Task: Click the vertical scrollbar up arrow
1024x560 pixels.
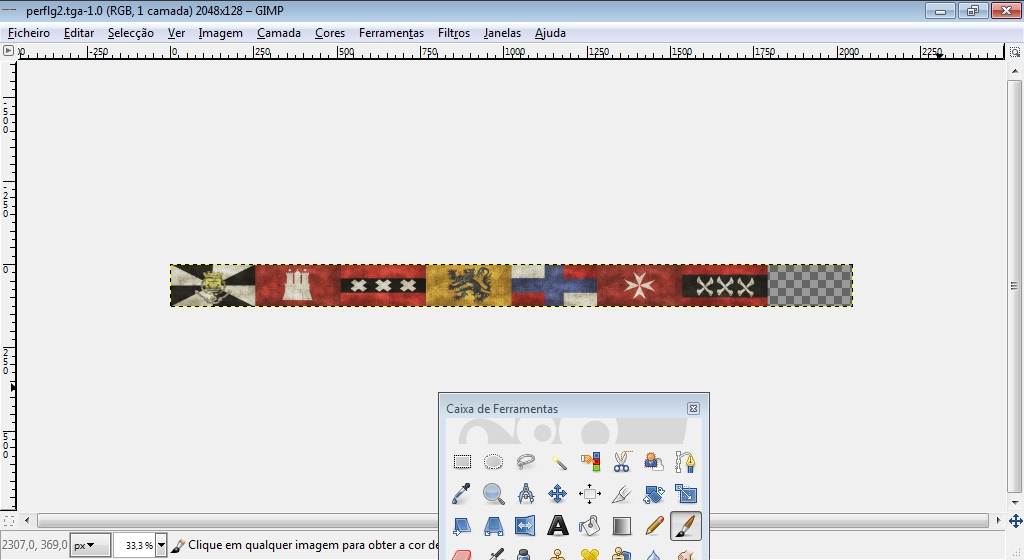Action: tap(1014, 70)
